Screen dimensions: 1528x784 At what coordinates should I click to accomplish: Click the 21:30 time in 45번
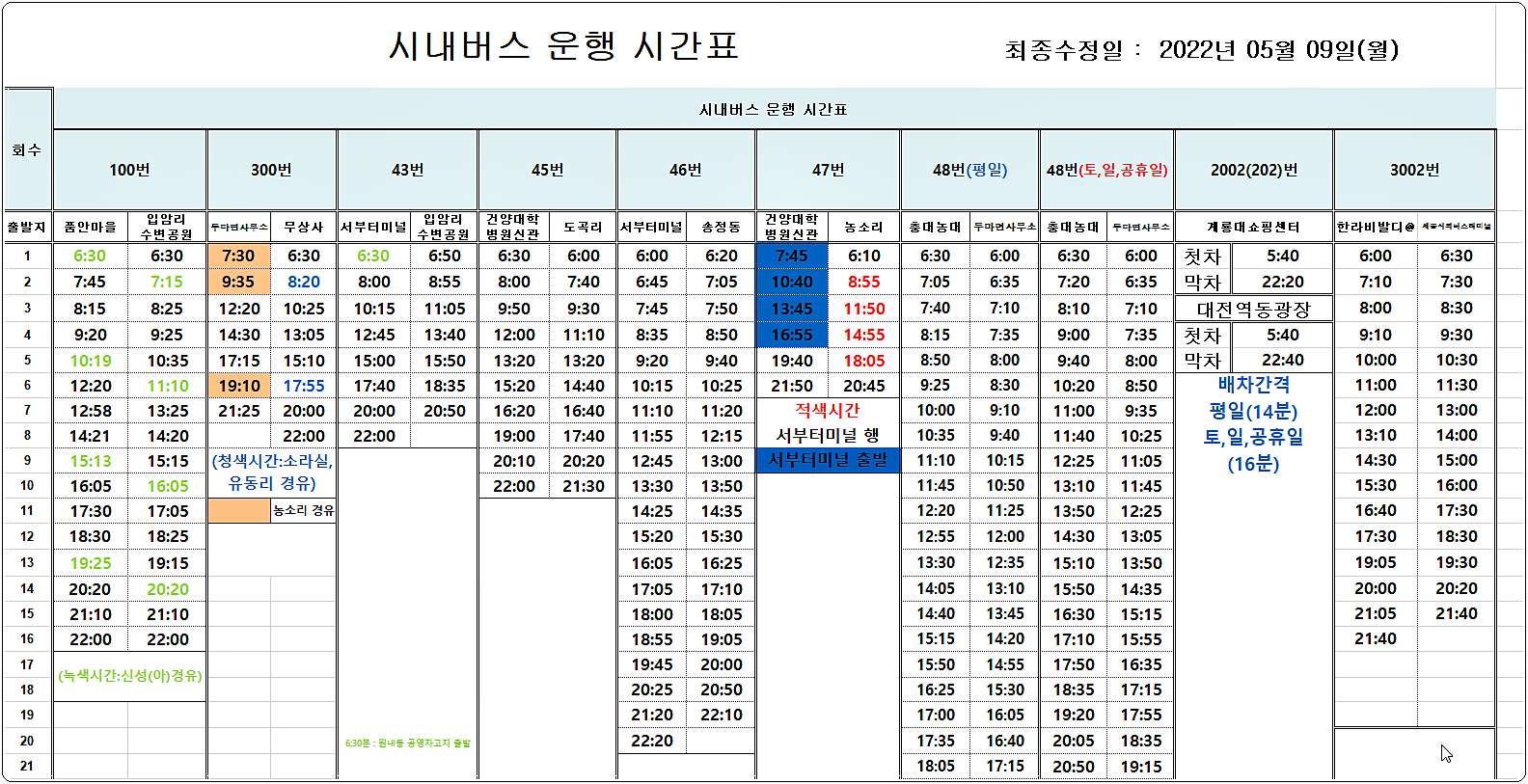tap(584, 486)
